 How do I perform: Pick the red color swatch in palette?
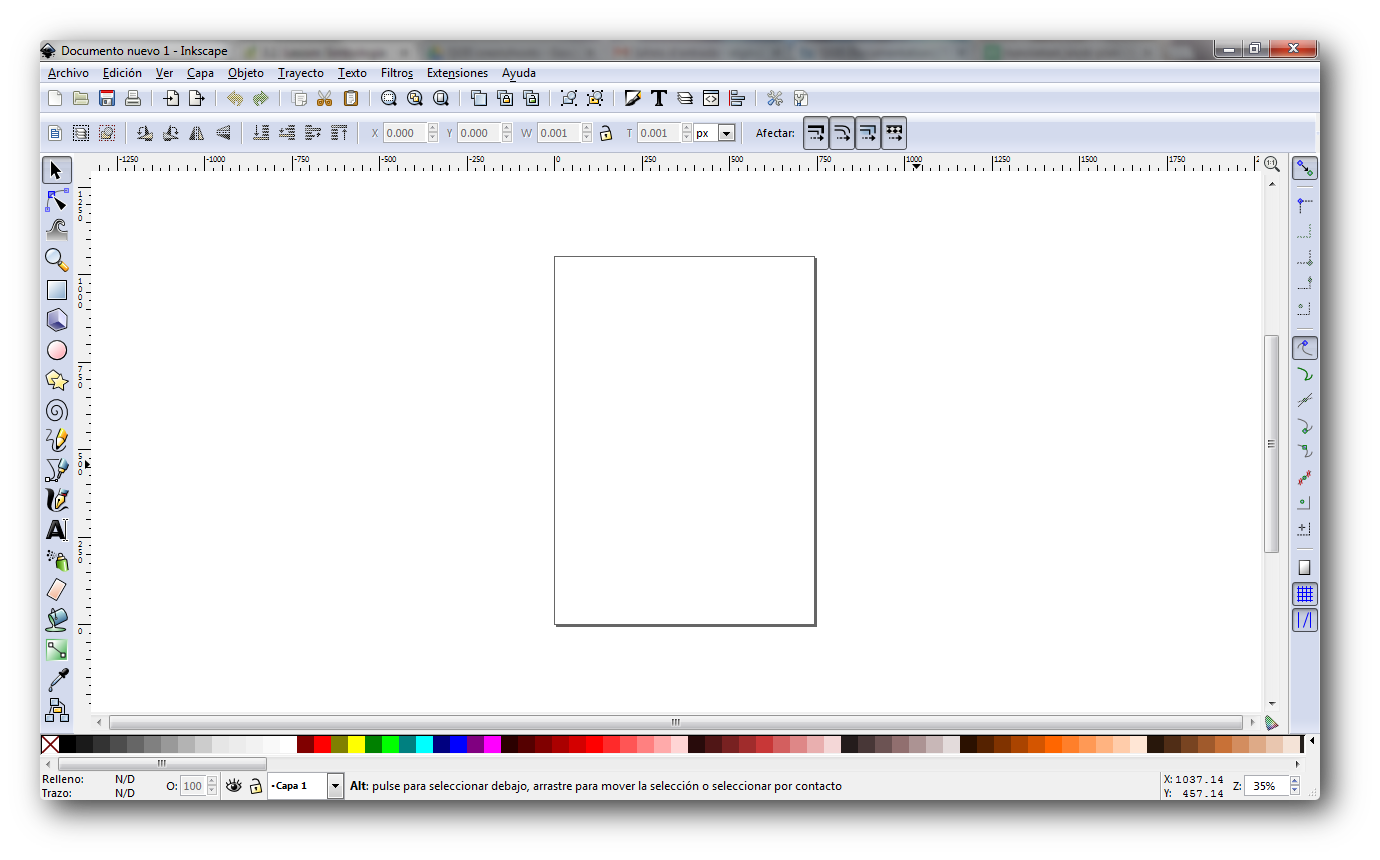click(322, 744)
